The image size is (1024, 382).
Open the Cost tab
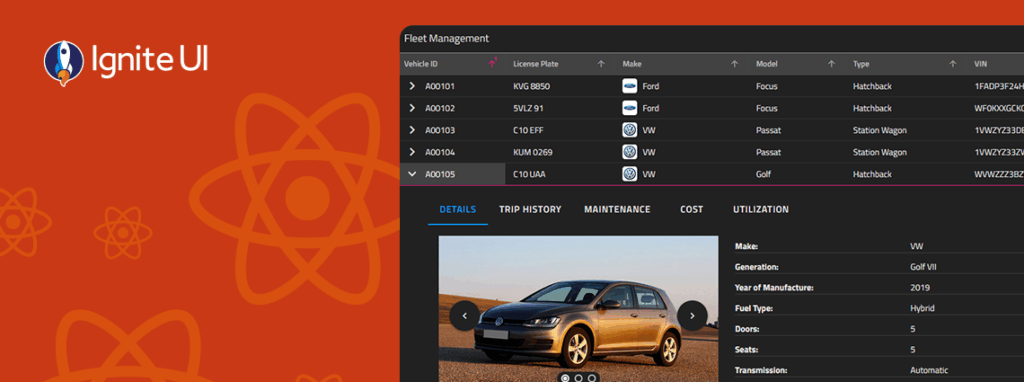point(692,210)
